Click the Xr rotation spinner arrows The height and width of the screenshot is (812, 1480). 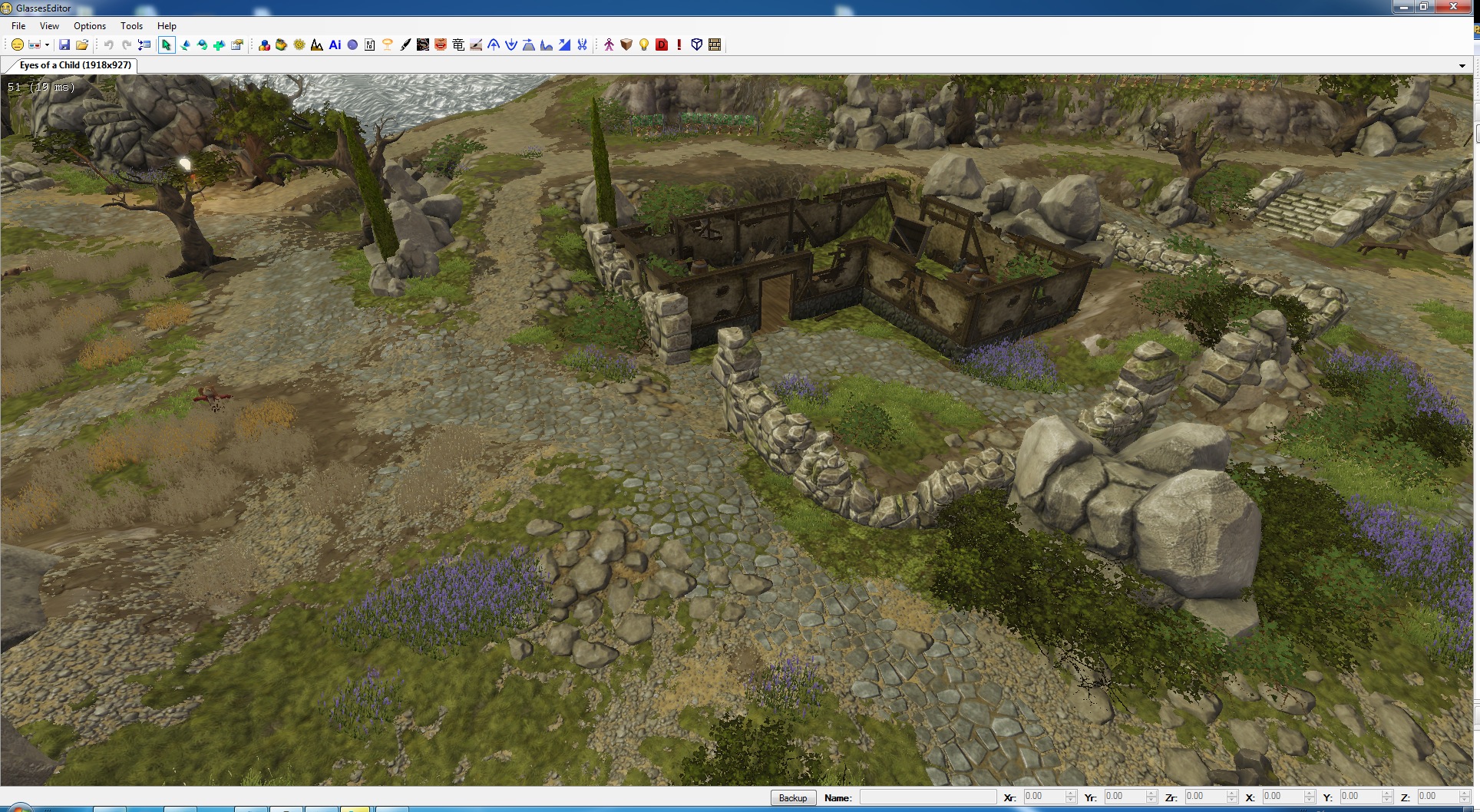coord(1071,797)
